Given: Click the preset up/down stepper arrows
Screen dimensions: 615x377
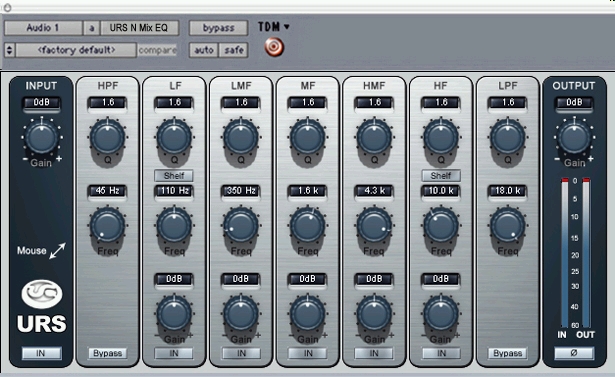Looking at the screenshot, I should [9, 50].
